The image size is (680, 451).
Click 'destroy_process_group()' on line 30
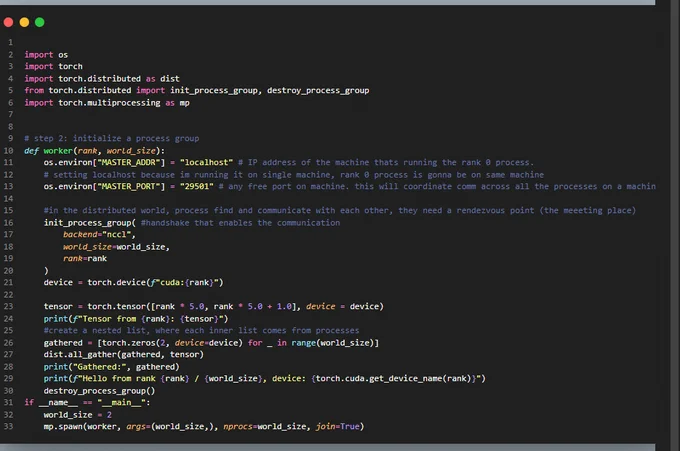click(x=99, y=391)
